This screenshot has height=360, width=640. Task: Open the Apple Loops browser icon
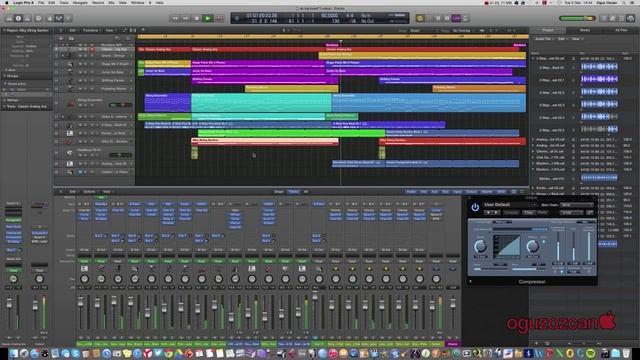click(x=622, y=18)
